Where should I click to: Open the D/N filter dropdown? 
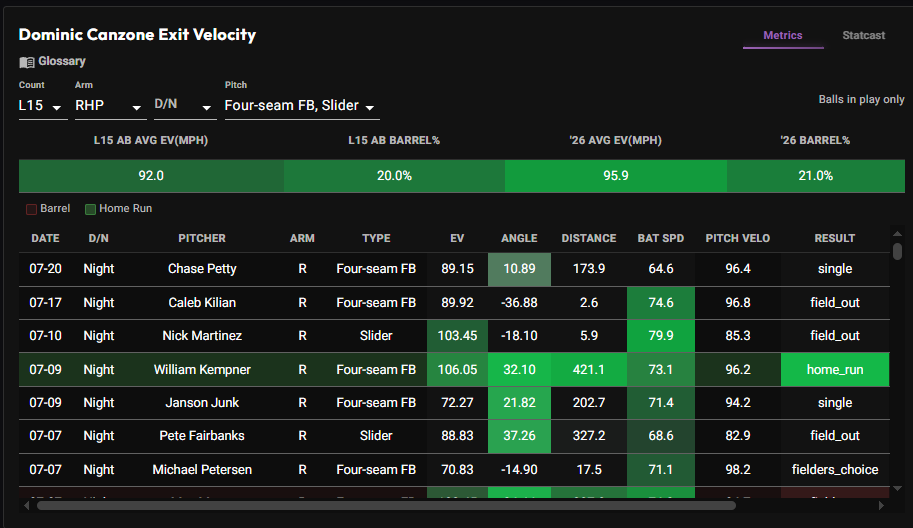185,106
